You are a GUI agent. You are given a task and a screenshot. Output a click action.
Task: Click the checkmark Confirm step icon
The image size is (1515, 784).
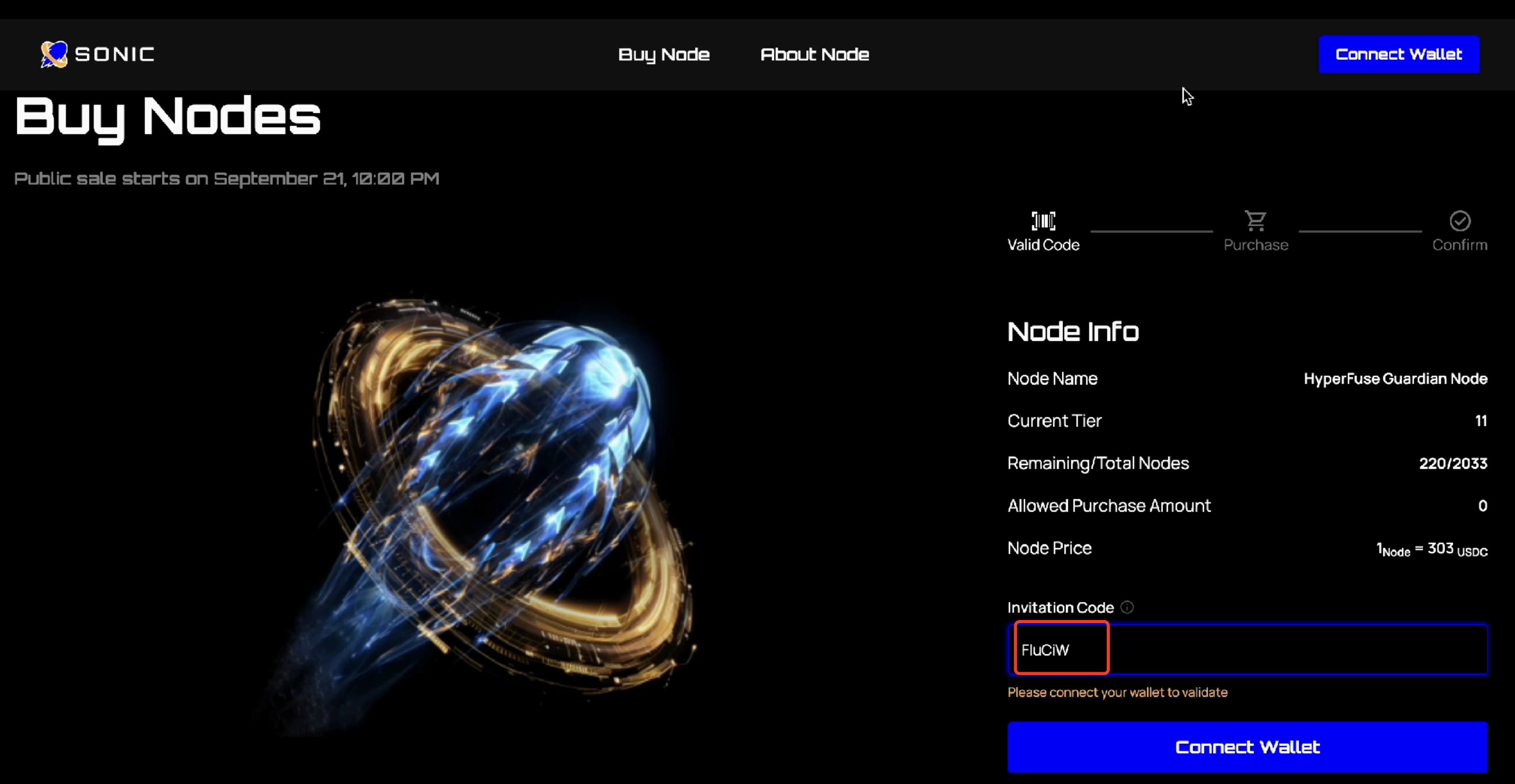point(1460,221)
